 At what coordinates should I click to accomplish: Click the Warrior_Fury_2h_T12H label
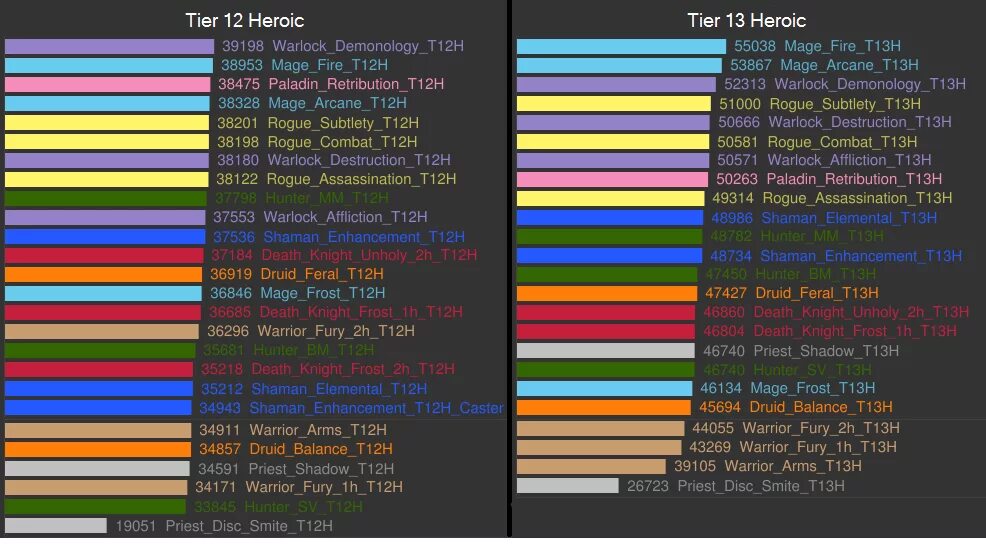pos(336,330)
